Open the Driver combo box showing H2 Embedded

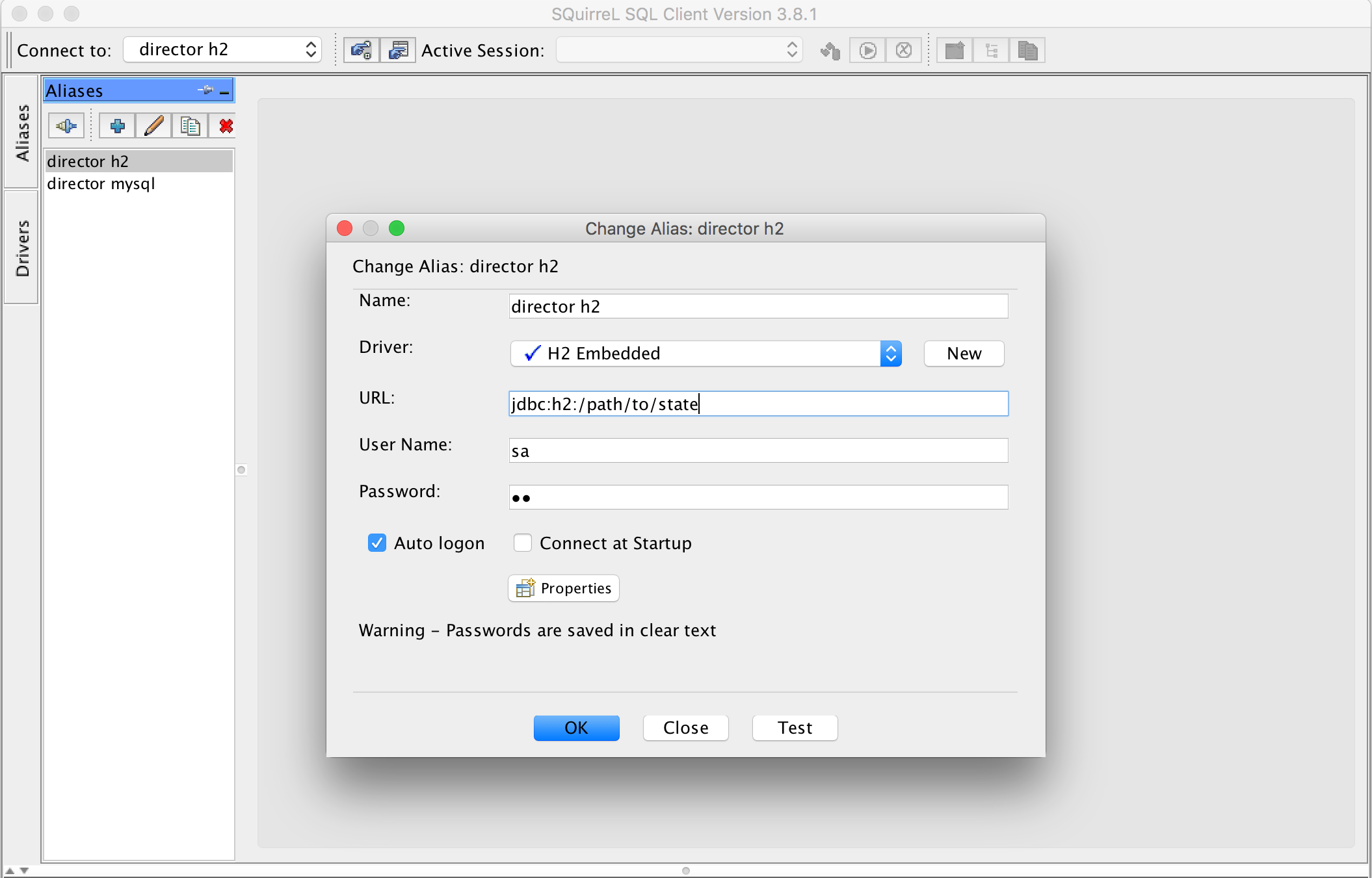pyautogui.click(x=706, y=354)
